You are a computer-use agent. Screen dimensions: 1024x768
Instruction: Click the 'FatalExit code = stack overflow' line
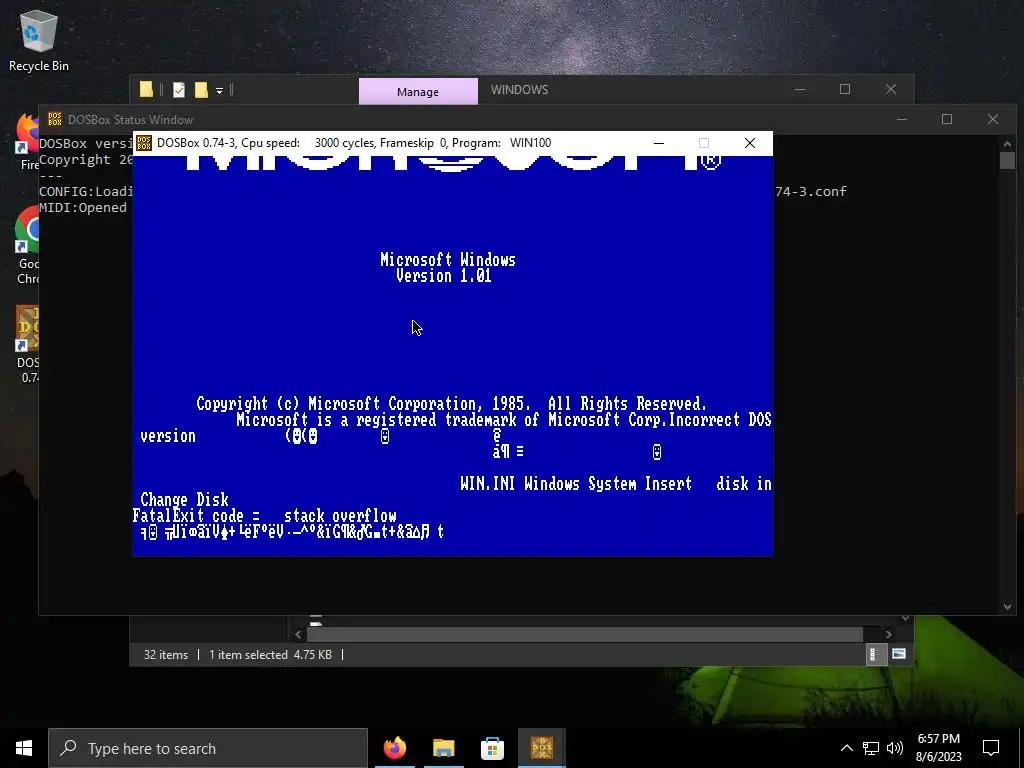(x=264, y=516)
